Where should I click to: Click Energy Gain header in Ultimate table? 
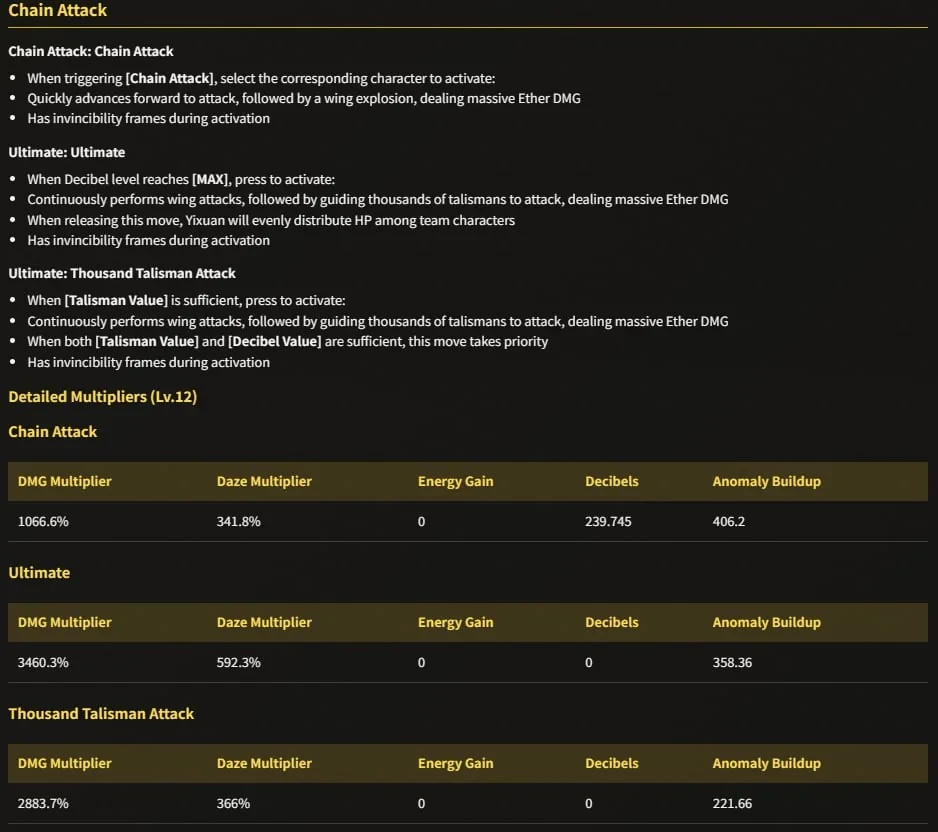pyautogui.click(x=455, y=623)
